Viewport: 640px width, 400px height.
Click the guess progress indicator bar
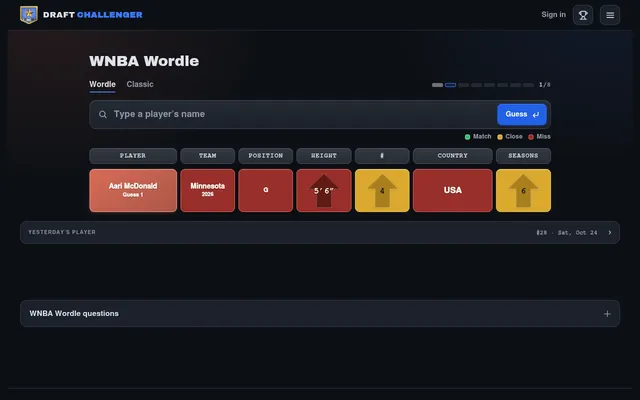coord(483,85)
